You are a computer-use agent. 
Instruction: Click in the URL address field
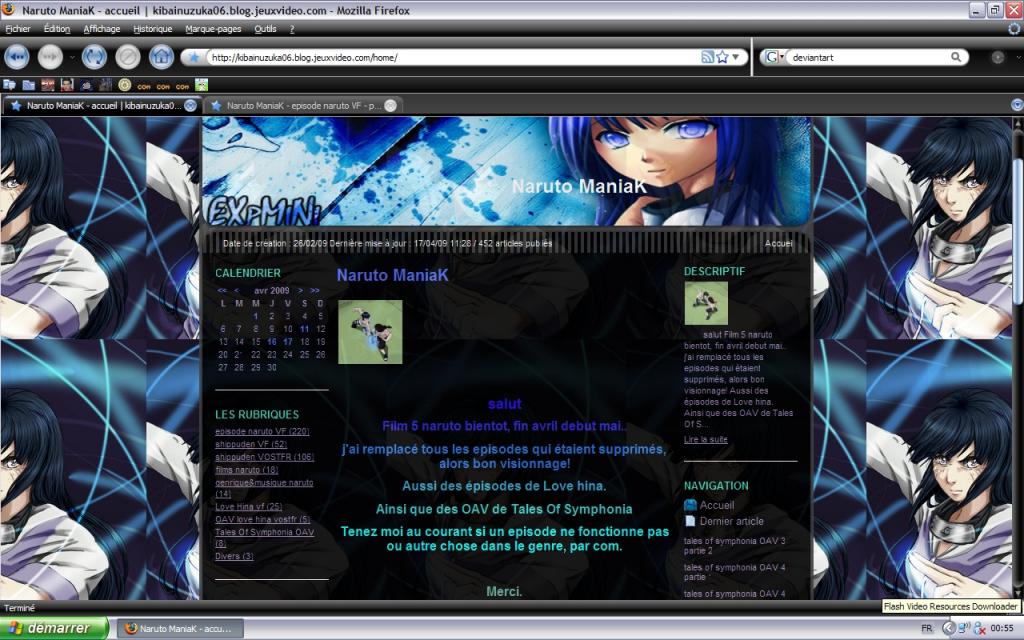tap(453, 57)
